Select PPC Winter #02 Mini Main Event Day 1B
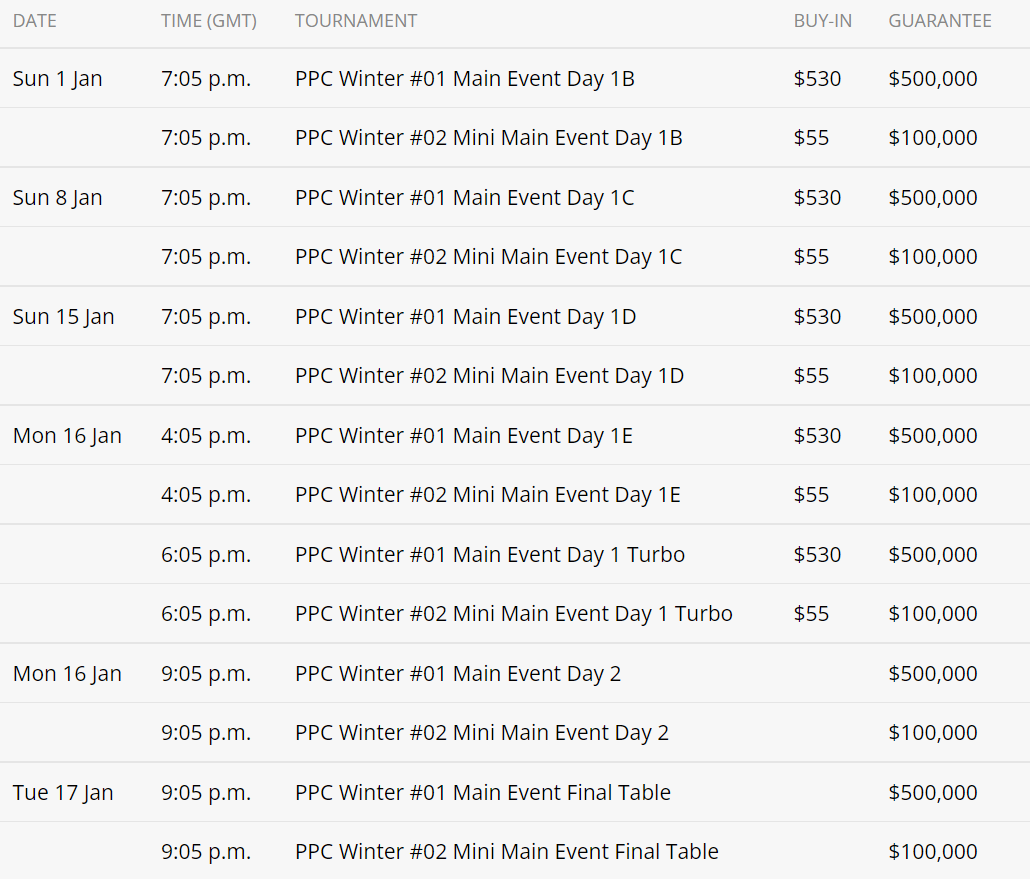Image resolution: width=1030 pixels, height=879 pixels. [x=489, y=138]
